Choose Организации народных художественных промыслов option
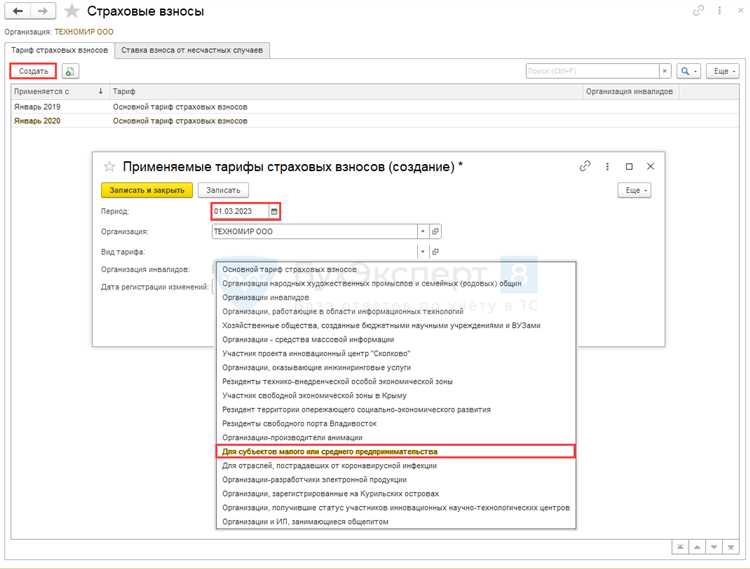750x569 pixels. coord(396,284)
